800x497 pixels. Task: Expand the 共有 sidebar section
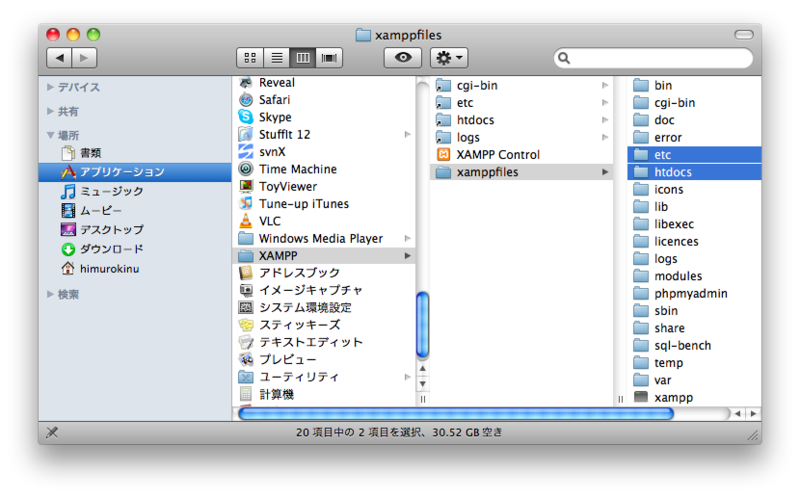point(50,111)
